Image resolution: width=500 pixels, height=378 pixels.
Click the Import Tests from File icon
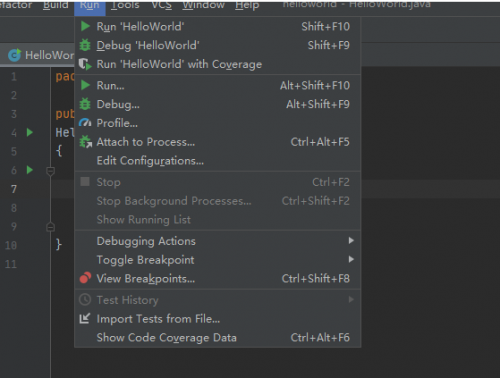(x=85, y=319)
